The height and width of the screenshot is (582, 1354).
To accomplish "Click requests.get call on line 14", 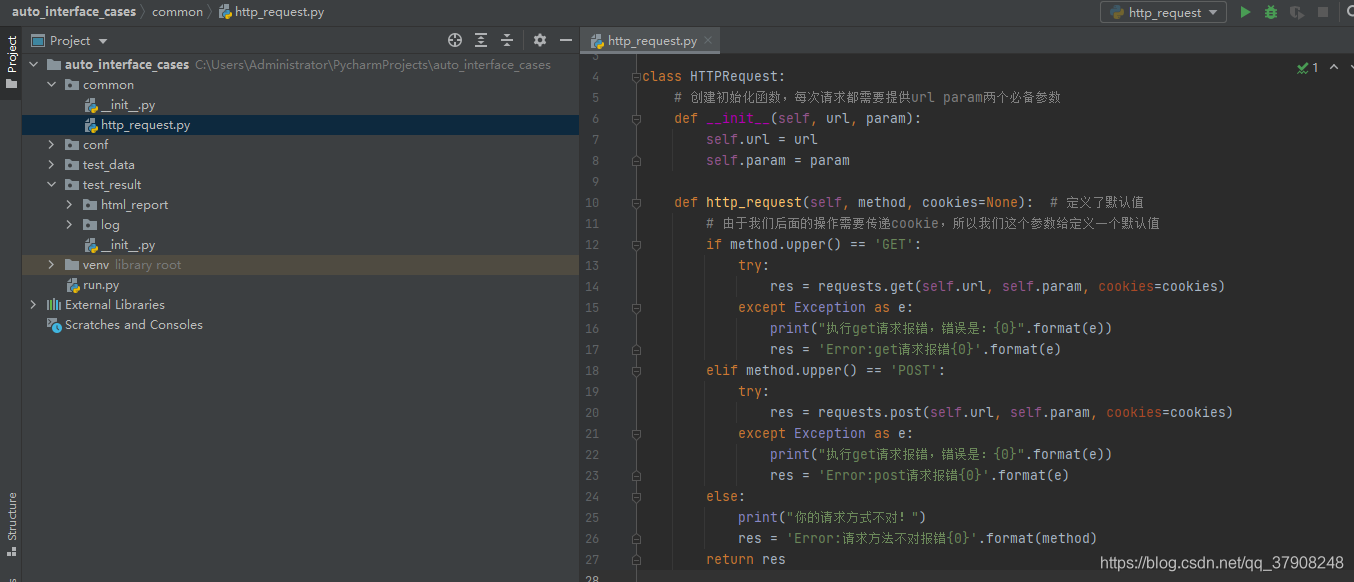I will (x=866, y=287).
